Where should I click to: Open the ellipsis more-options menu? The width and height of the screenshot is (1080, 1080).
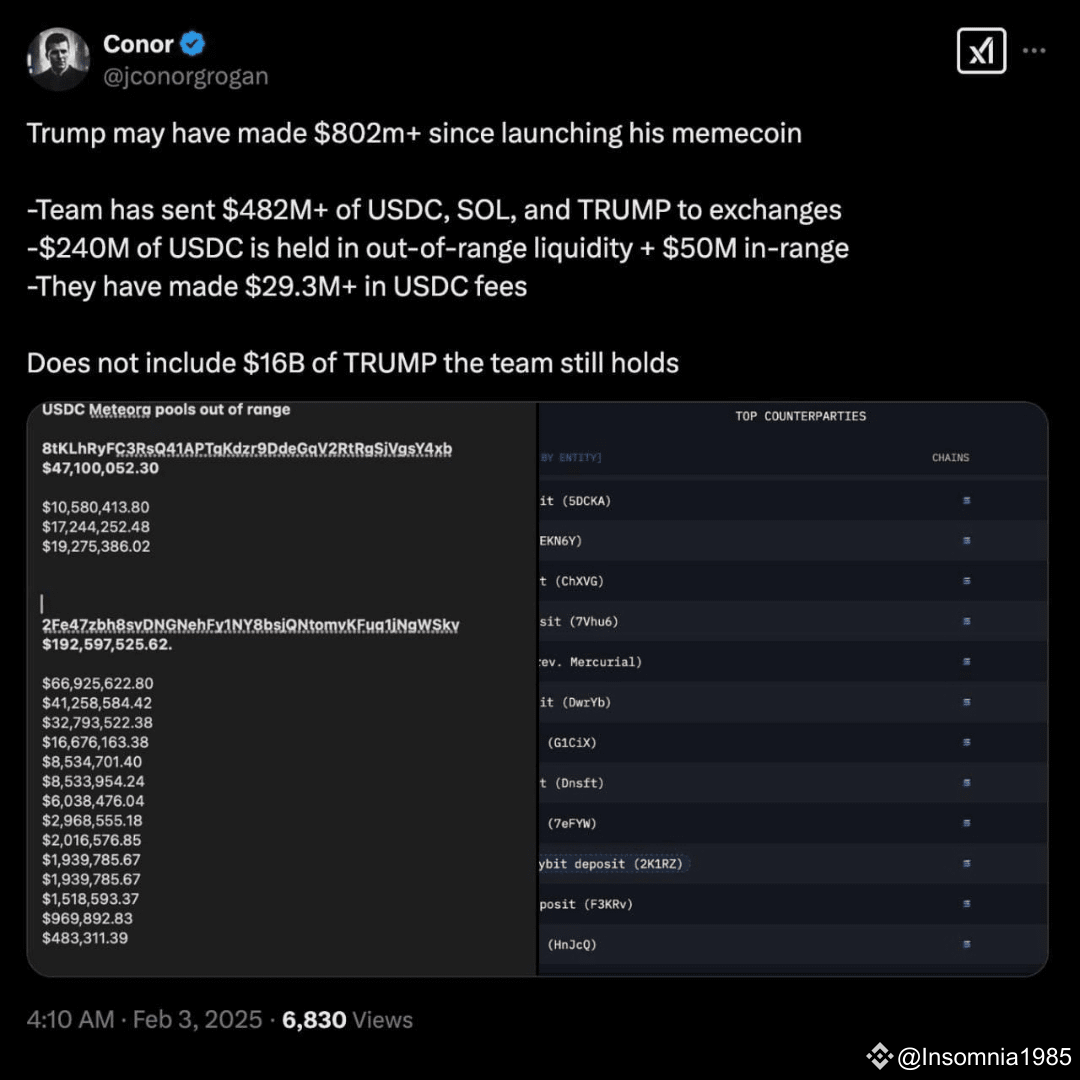click(1034, 50)
